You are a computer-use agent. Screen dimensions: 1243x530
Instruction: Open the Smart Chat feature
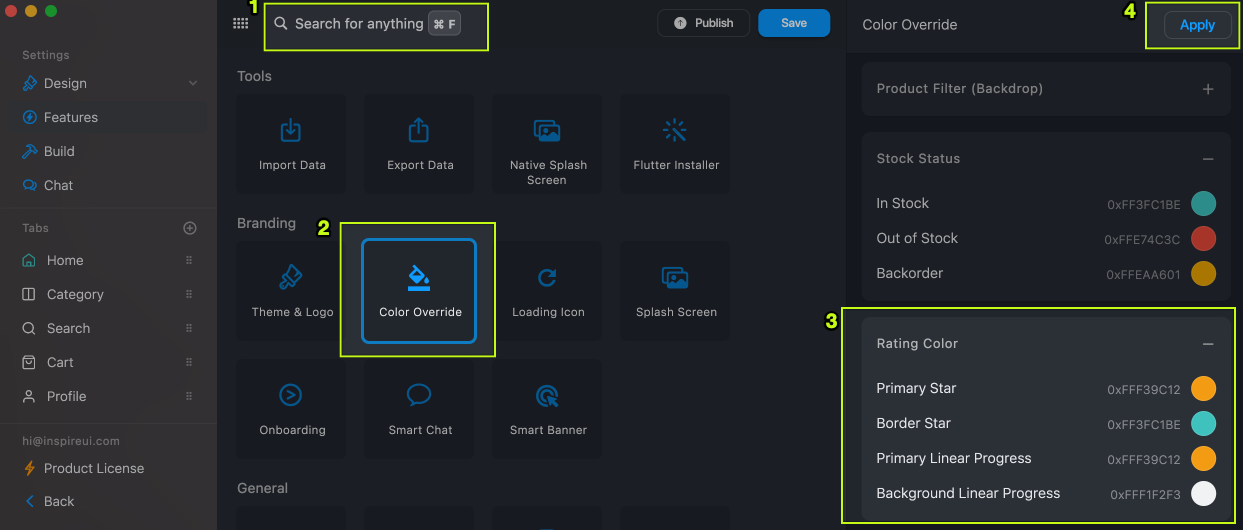(420, 408)
